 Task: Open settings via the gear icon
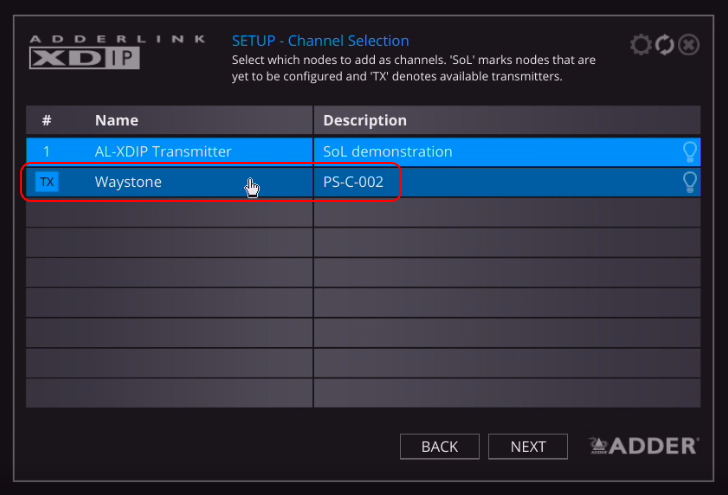[640, 45]
